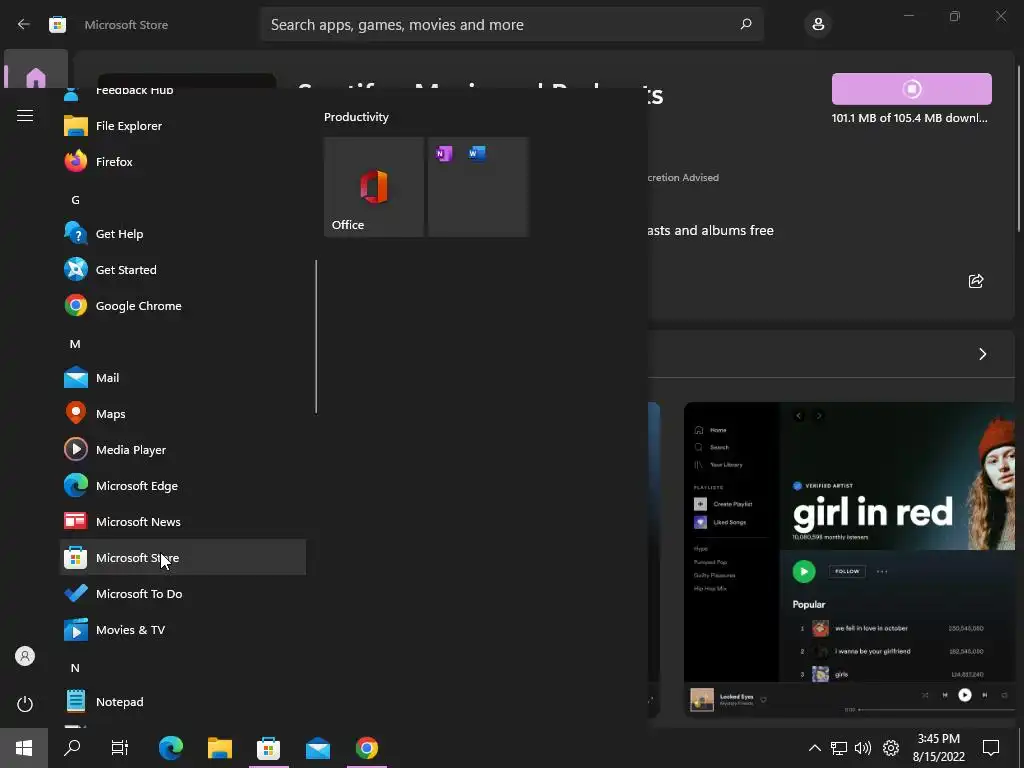Expand the Start menu hamburger navigation
This screenshot has width=1024, height=768.
[x=25, y=116]
